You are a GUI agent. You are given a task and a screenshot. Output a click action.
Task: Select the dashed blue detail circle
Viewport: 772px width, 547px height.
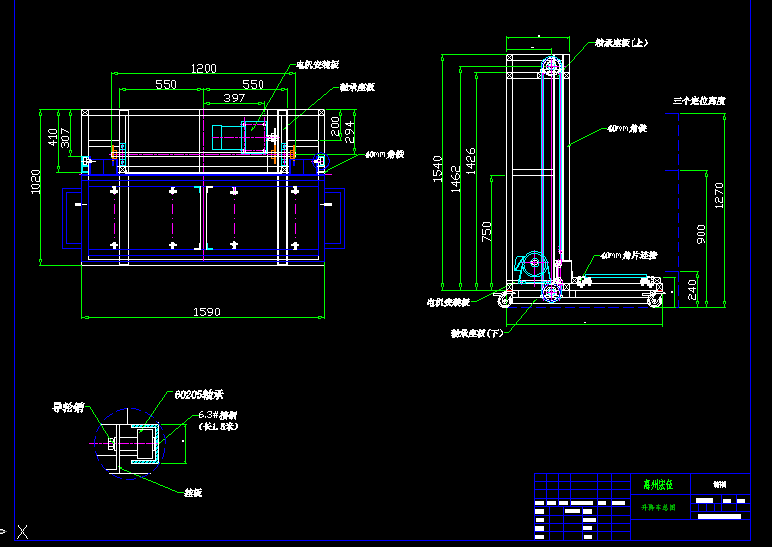[x=129, y=444]
